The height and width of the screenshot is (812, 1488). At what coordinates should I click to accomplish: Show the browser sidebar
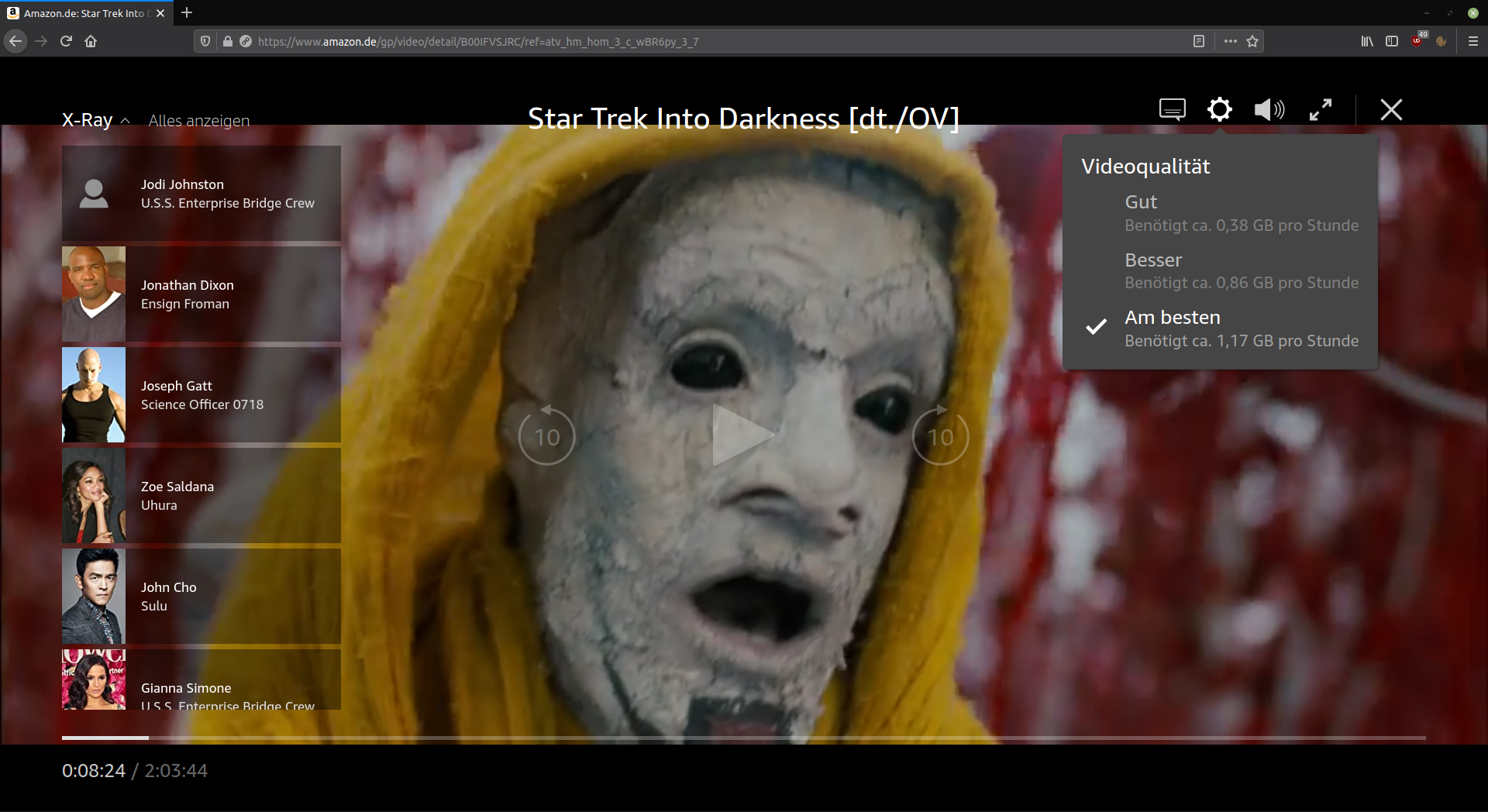(1392, 41)
